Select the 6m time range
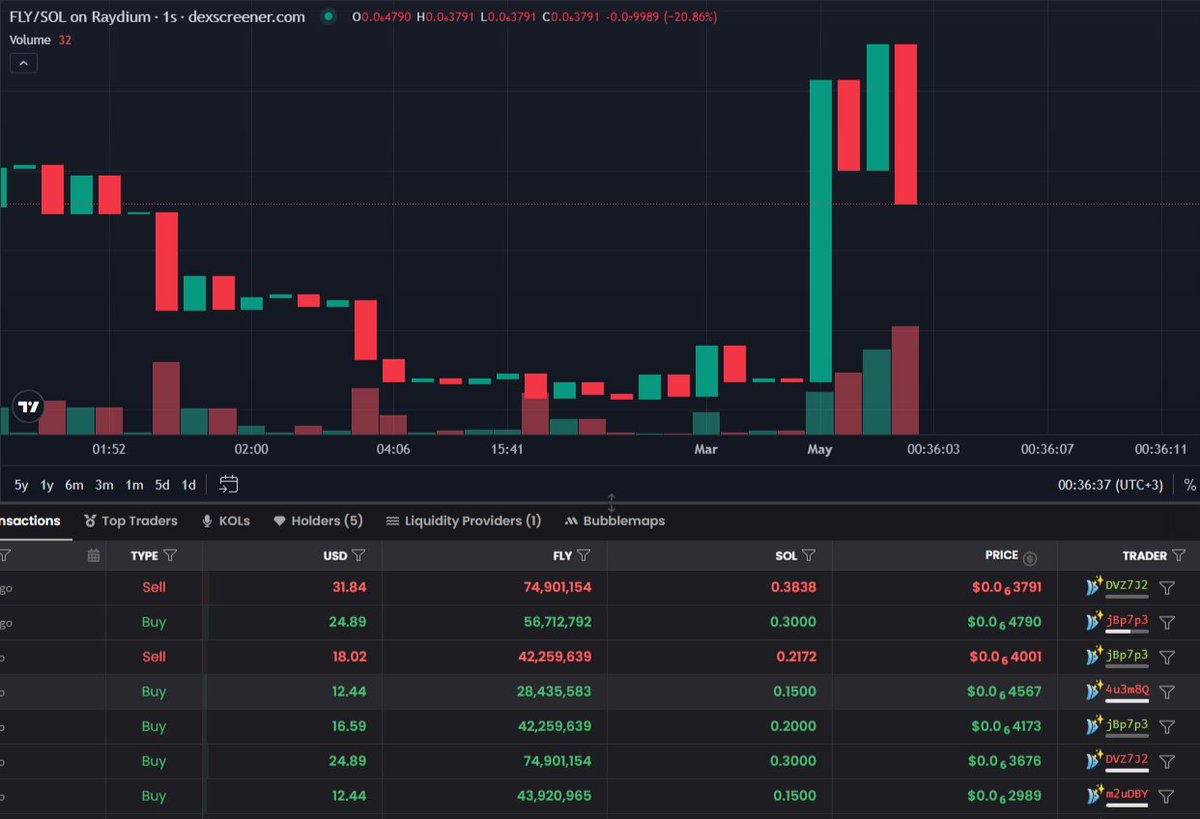This screenshot has height=819, width=1200. 74,485
